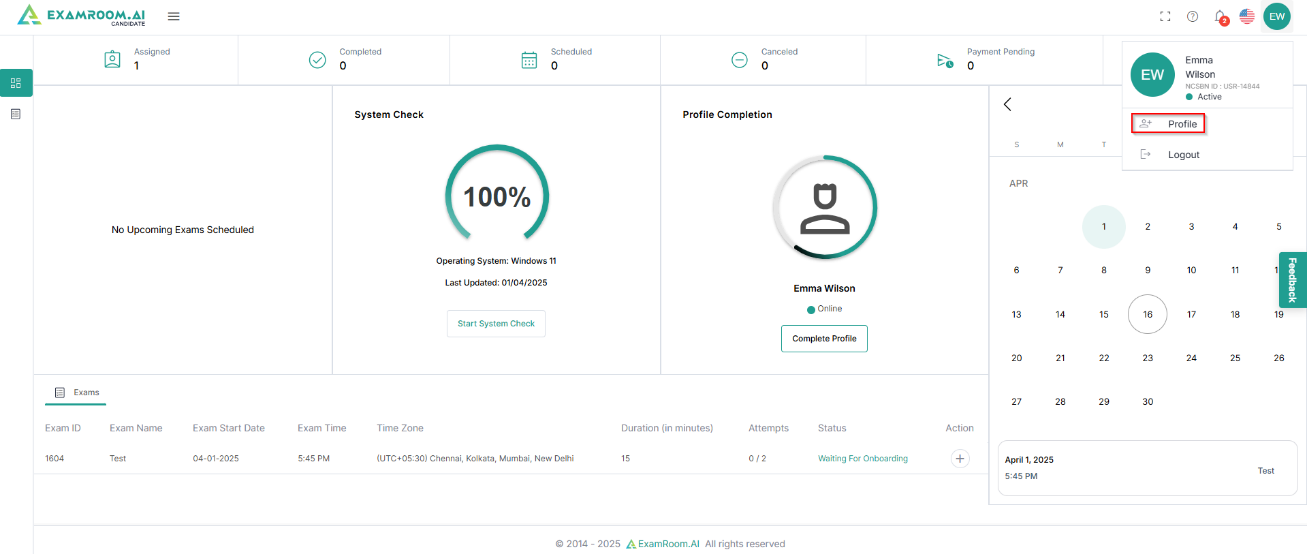Image resolution: width=1307 pixels, height=554 pixels.
Task: Click the System Check 100% progress ring
Action: (496, 197)
